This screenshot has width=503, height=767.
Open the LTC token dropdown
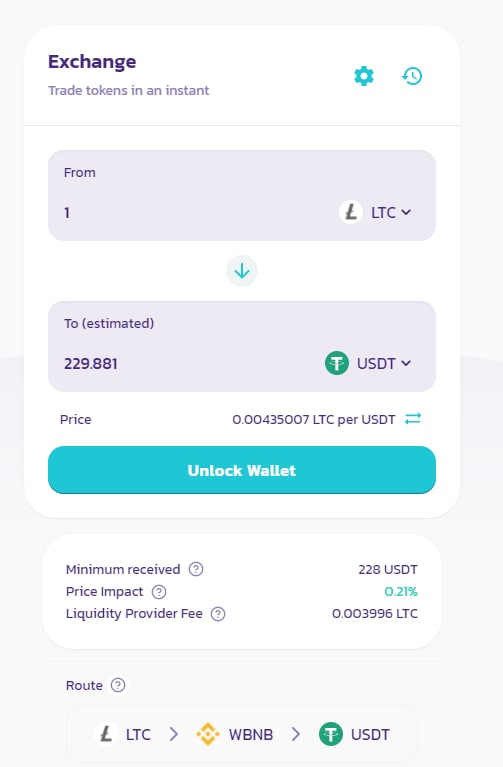(x=376, y=212)
